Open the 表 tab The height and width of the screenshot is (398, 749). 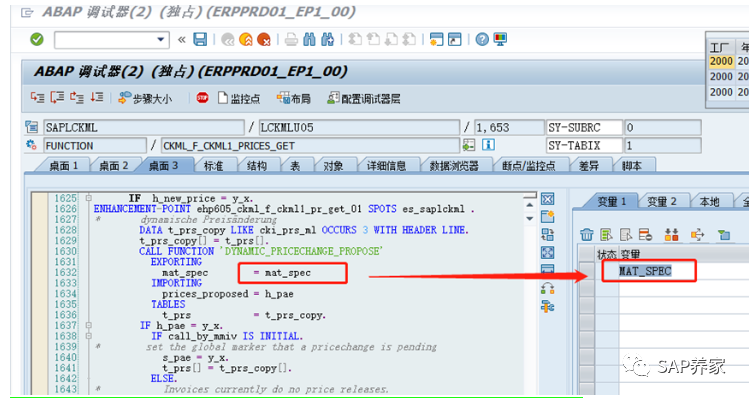(295, 166)
